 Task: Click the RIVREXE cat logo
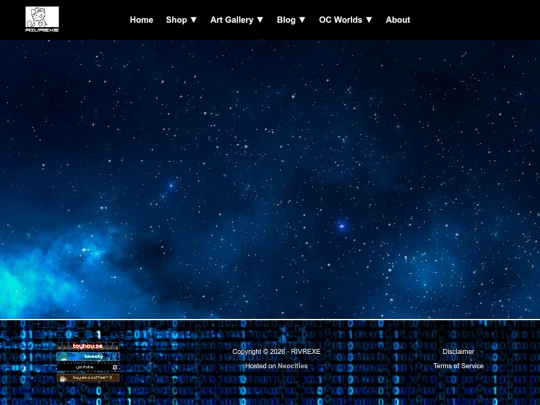42,19
